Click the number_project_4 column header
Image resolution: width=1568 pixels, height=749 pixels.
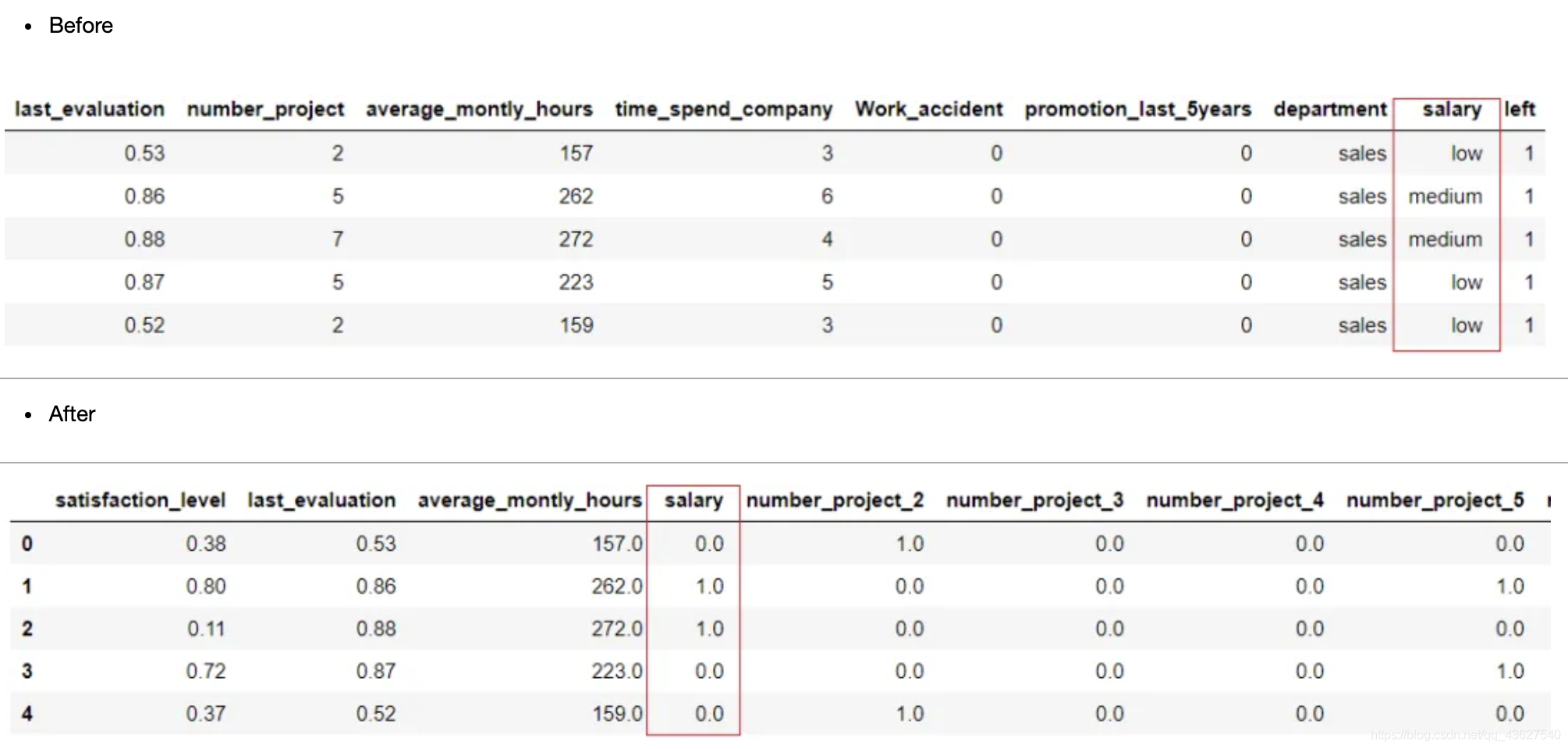tap(1235, 500)
